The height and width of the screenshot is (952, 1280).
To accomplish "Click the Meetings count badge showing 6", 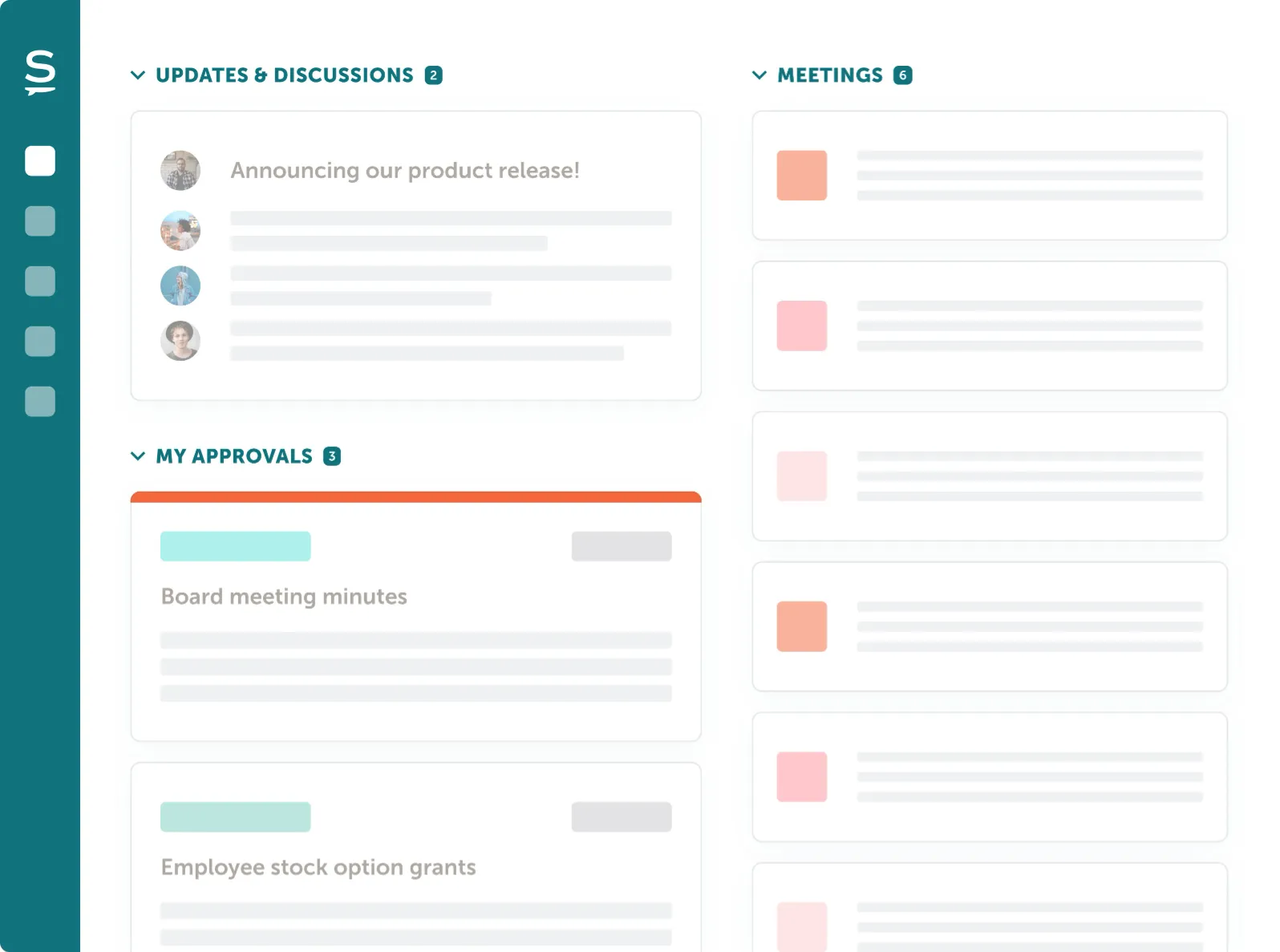I will [903, 75].
